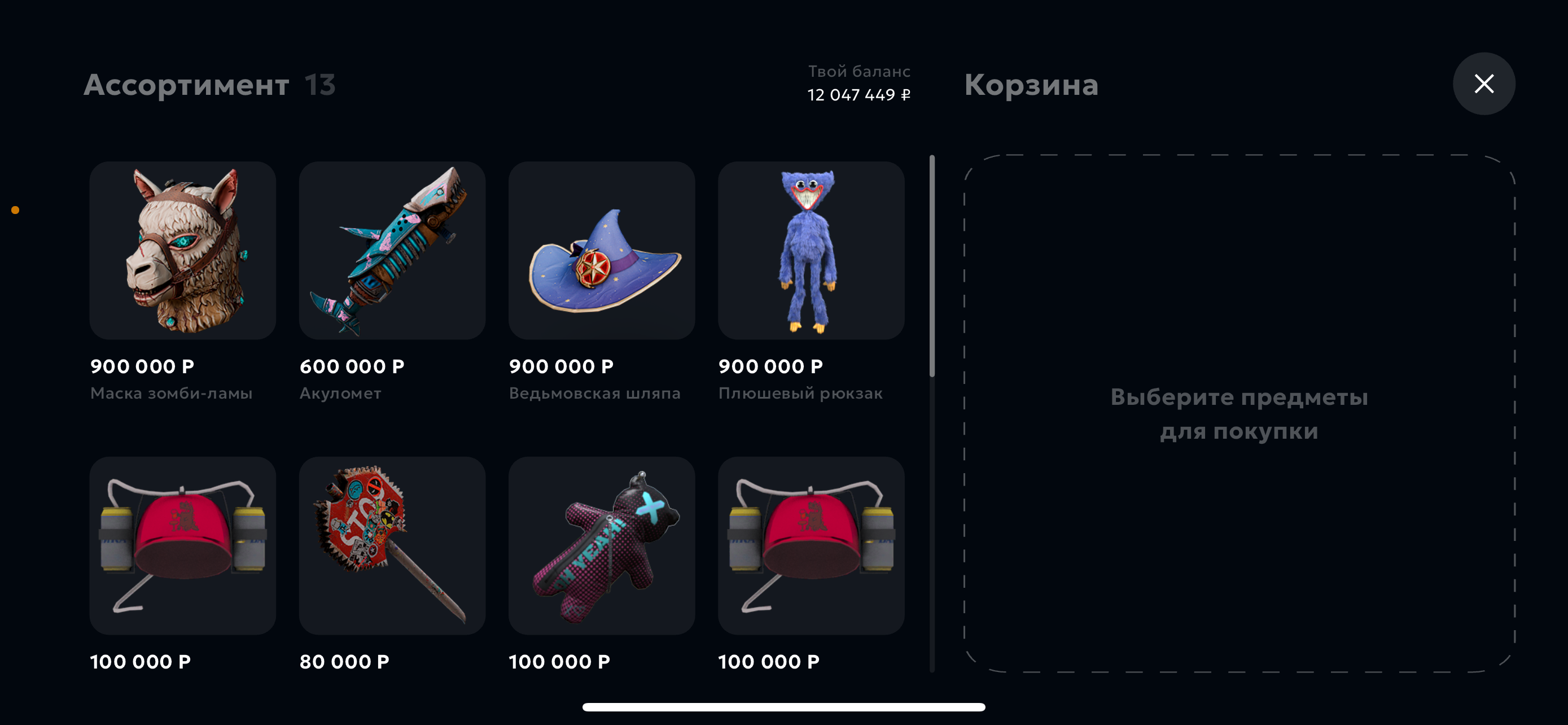Click the Ведьмовская шляпа name label
This screenshot has width=1568, height=725.
pos(595,393)
